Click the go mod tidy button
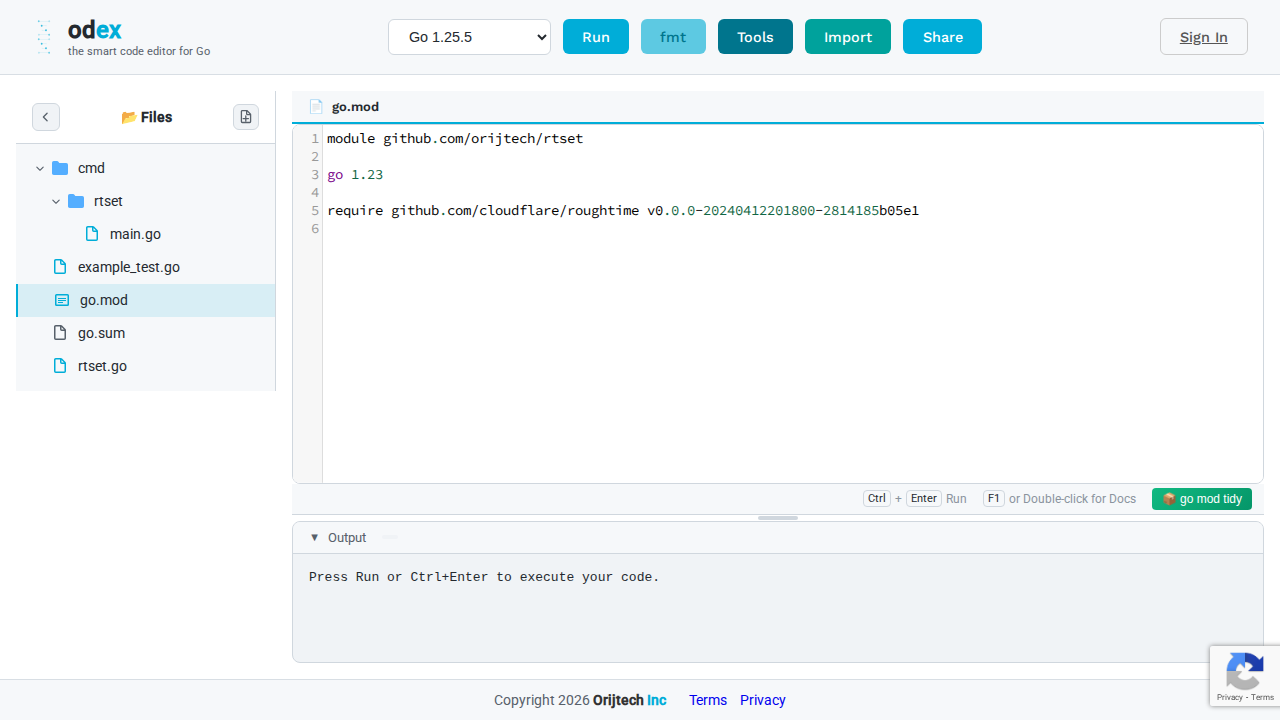Screen dimensions: 1280x720 click(x=1201, y=499)
